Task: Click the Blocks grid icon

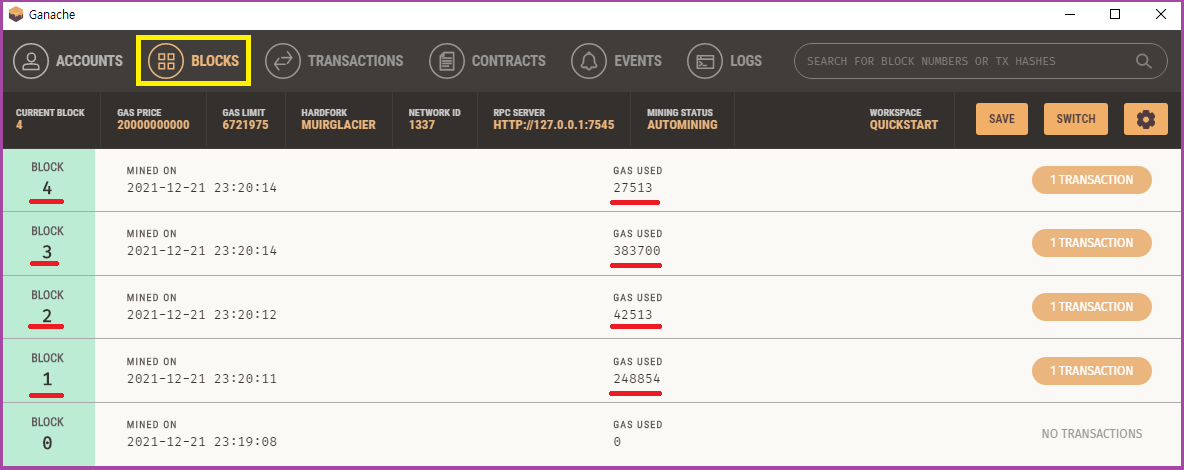Action: 166,61
